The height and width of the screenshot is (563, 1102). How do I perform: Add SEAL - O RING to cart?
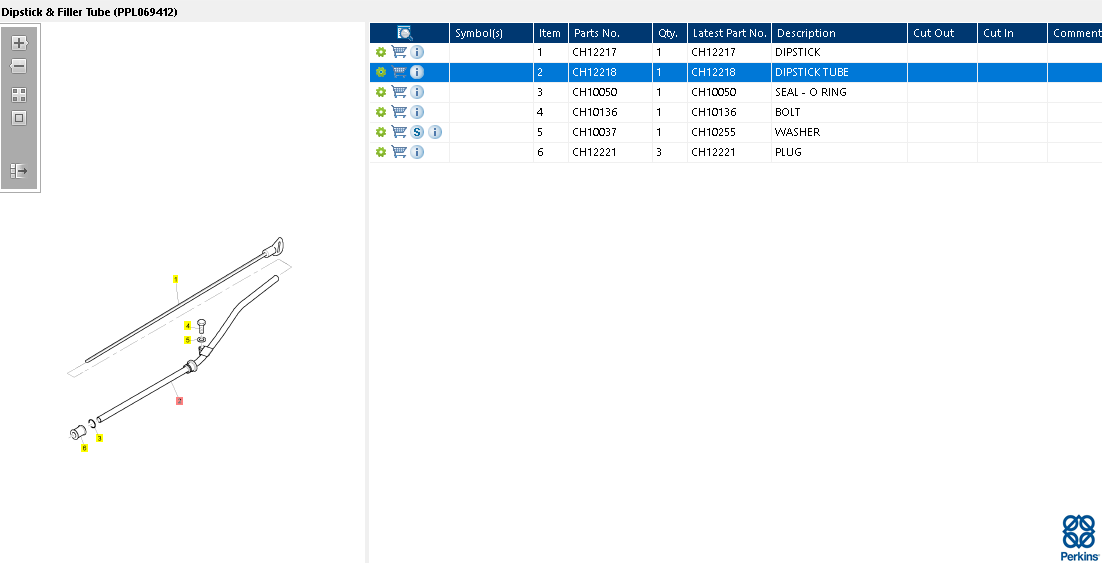click(399, 92)
